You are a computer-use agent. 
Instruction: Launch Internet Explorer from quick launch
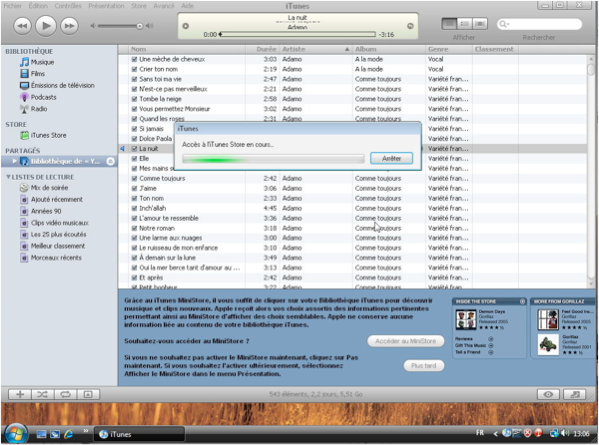[x=69, y=434]
